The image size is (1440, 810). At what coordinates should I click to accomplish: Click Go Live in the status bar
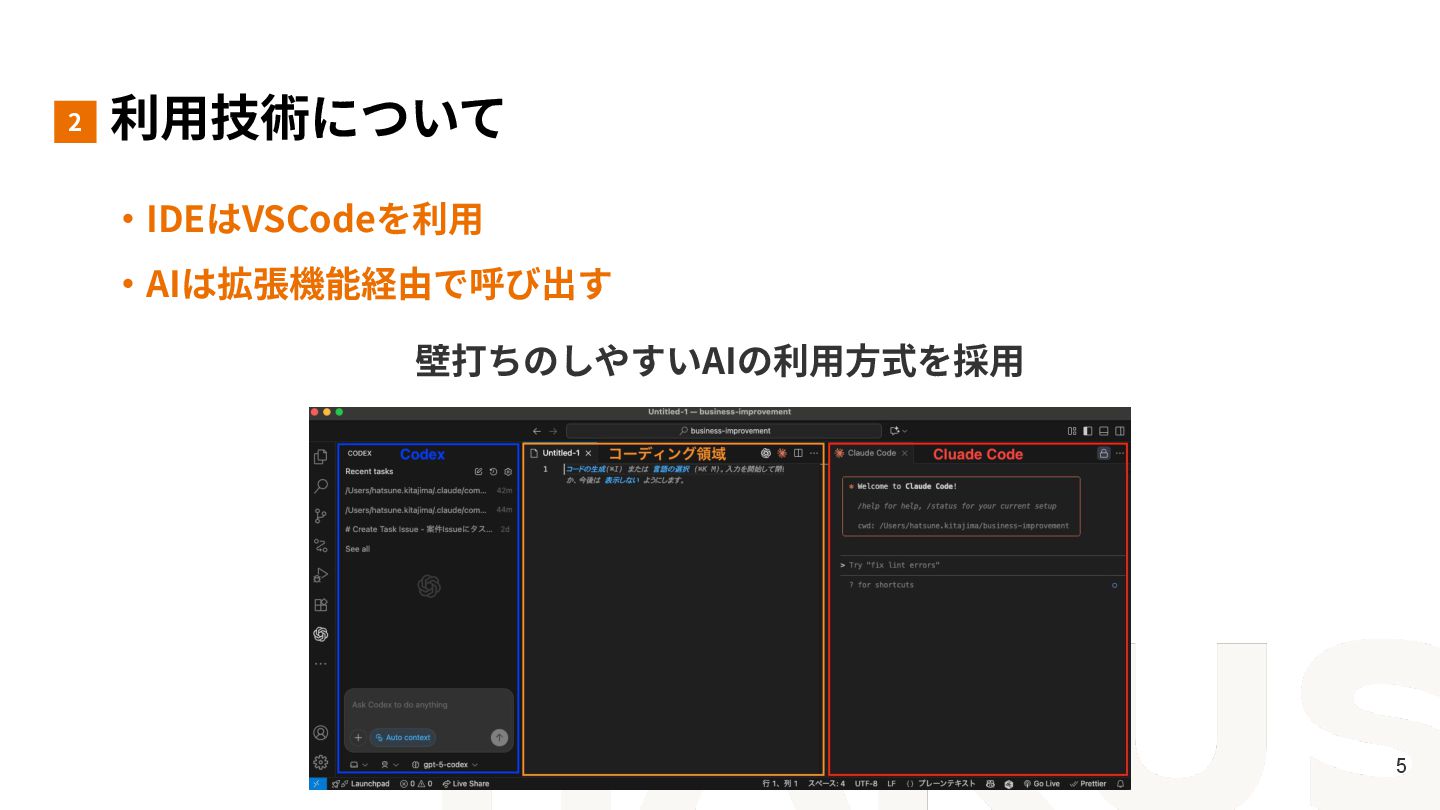[1041, 783]
